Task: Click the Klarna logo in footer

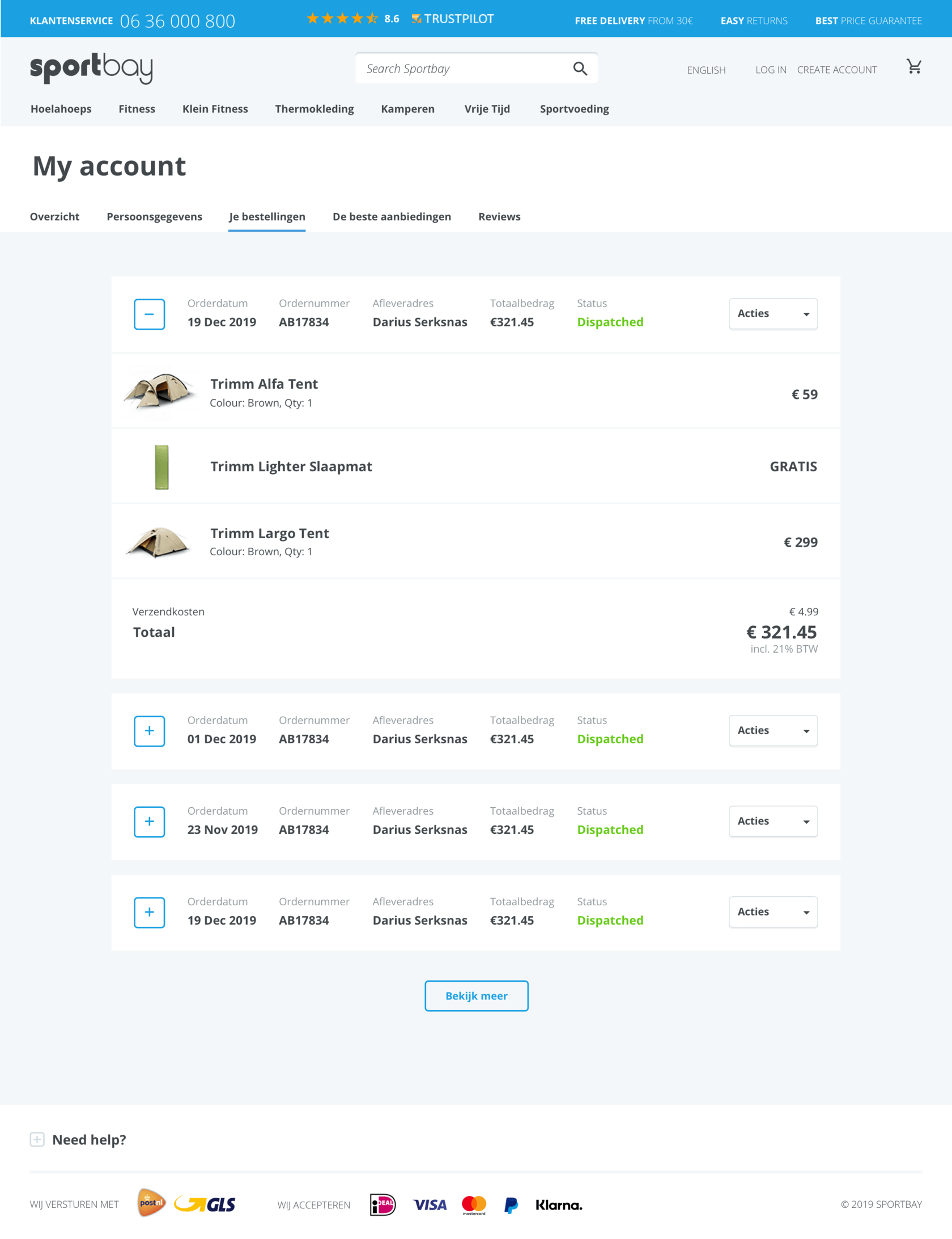Action: pos(559,1205)
